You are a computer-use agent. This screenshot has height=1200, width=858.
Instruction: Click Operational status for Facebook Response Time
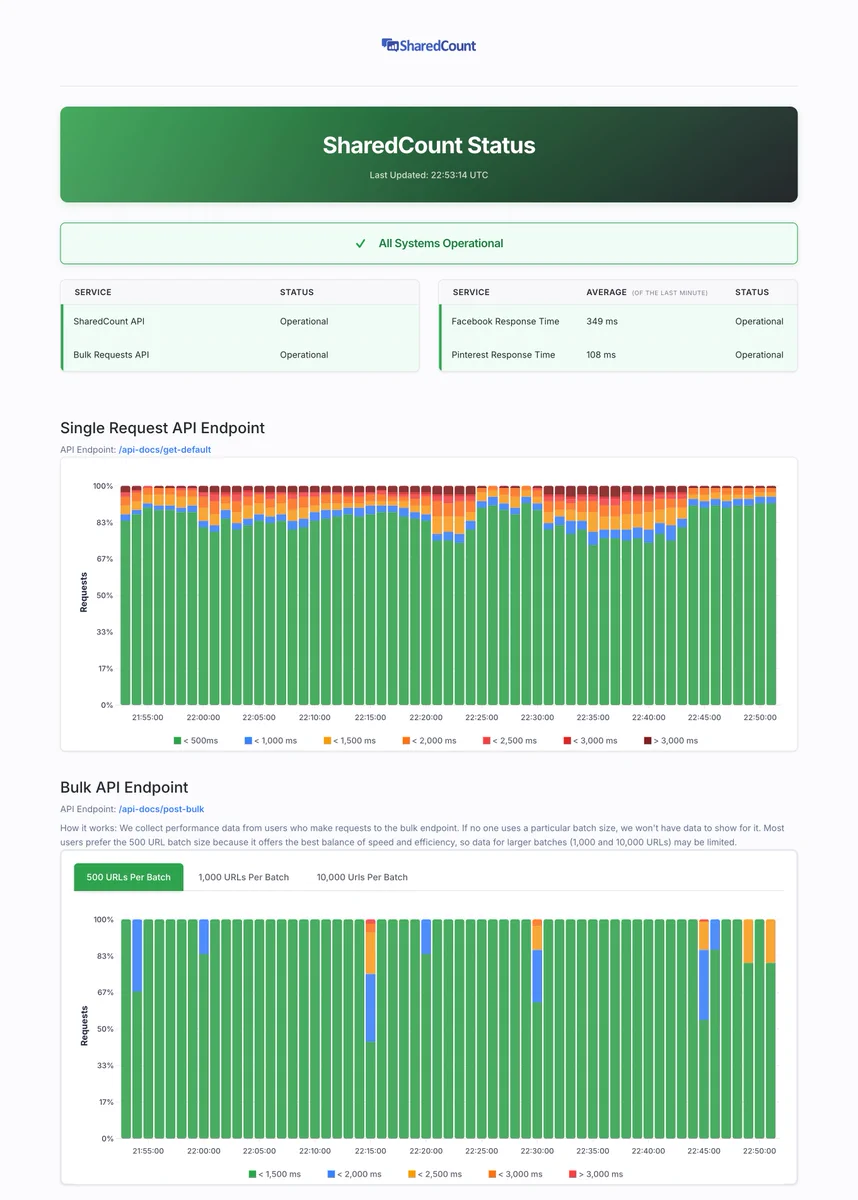click(x=759, y=322)
